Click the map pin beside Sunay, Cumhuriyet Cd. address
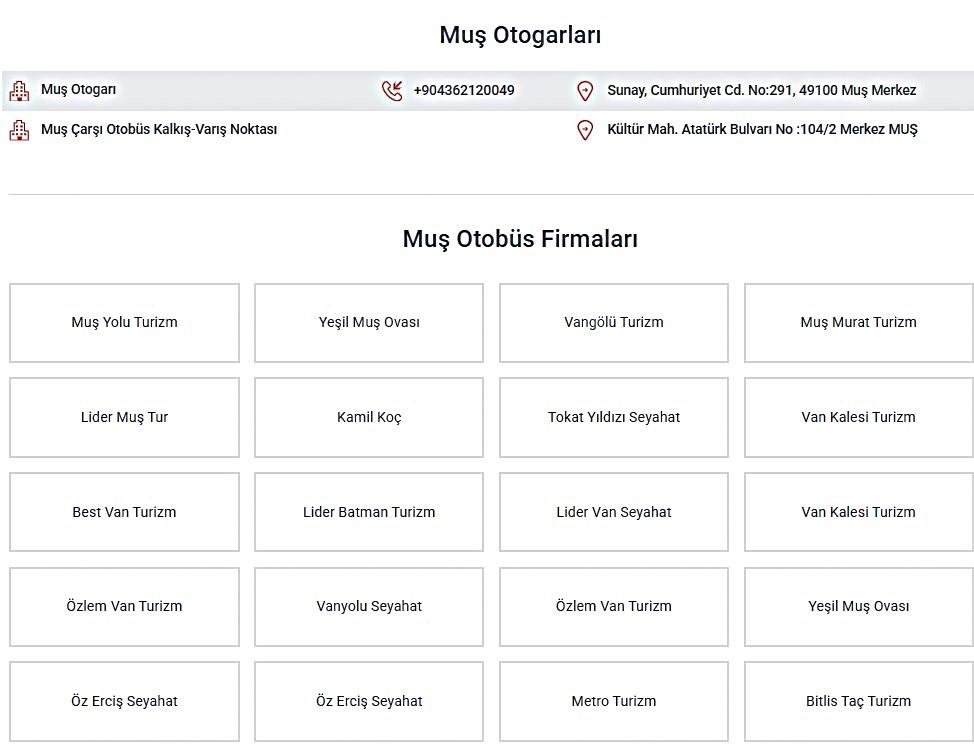The image size is (974, 745). click(585, 91)
